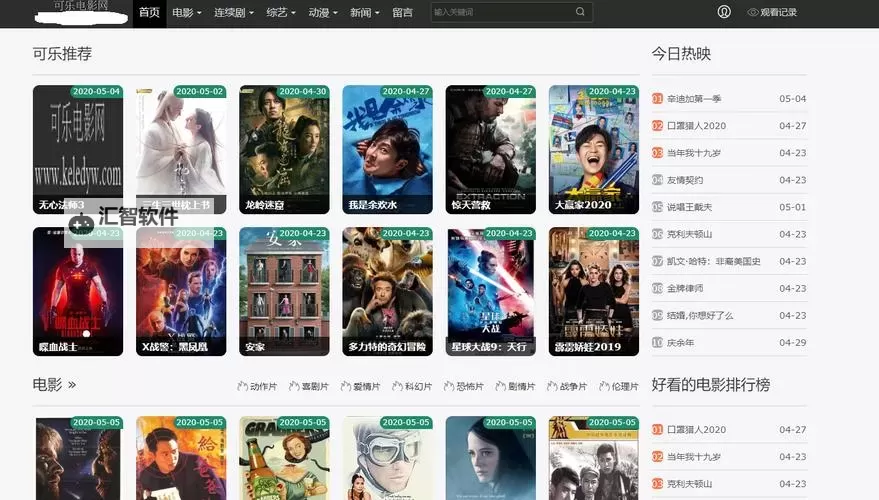Open 说唱王戴夫 in today's hot list
The image size is (879, 500).
[x=690, y=207]
